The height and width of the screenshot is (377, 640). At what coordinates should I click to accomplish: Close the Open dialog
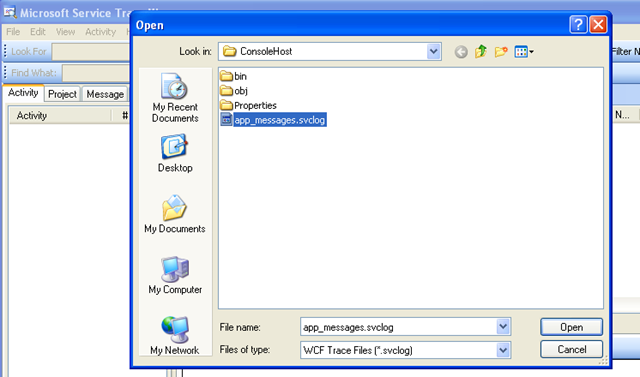point(598,25)
